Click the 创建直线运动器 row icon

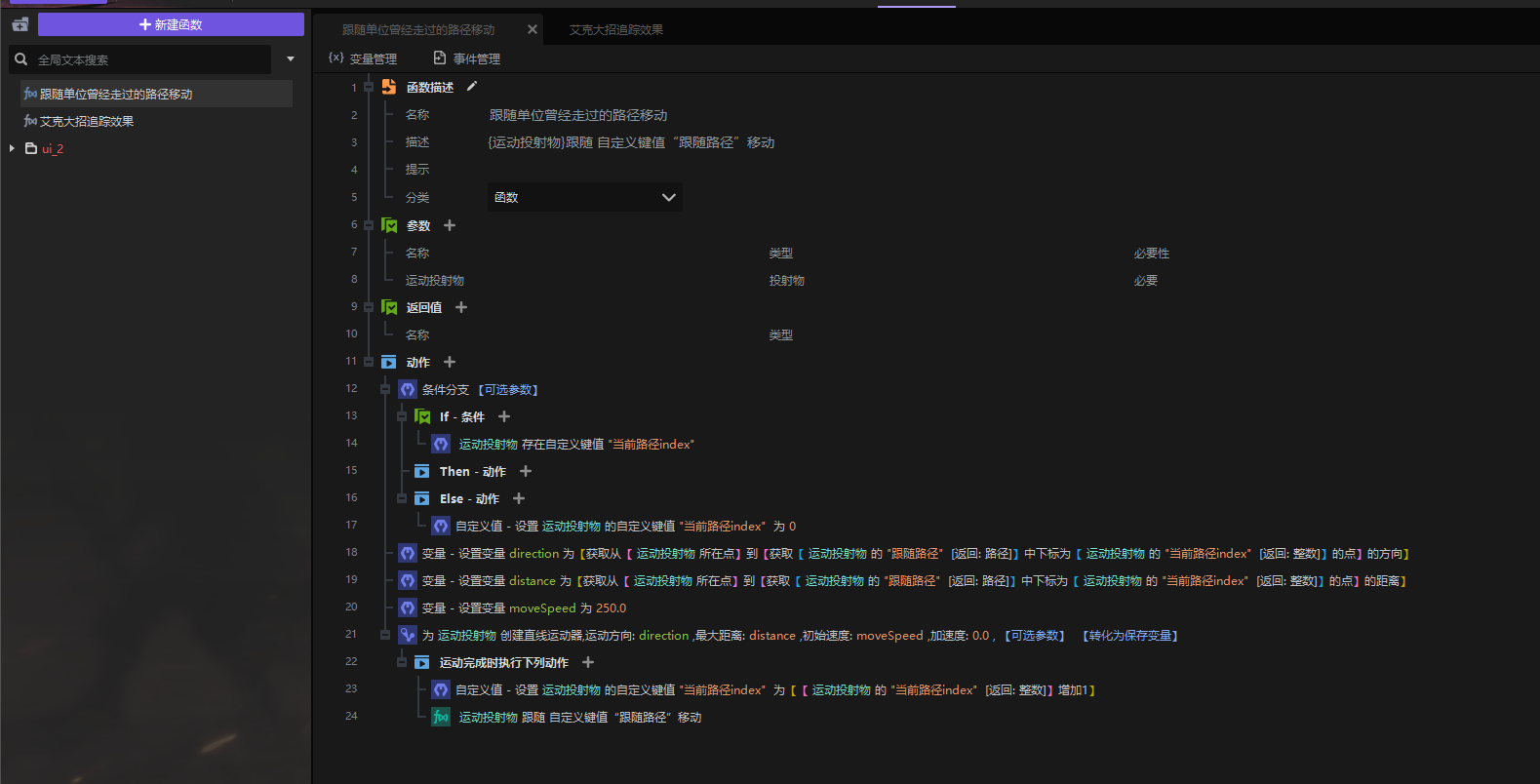coord(408,635)
